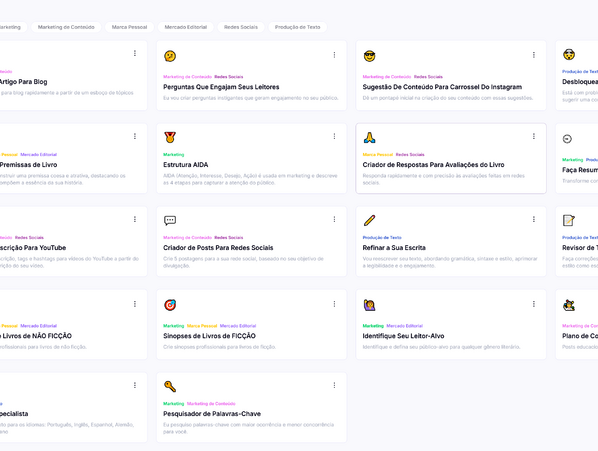Screen dimensions: 598x451
Task: Open three-dot menu on Estrutura AIDA card
Action: pyautogui.click(x=334, y=136)
